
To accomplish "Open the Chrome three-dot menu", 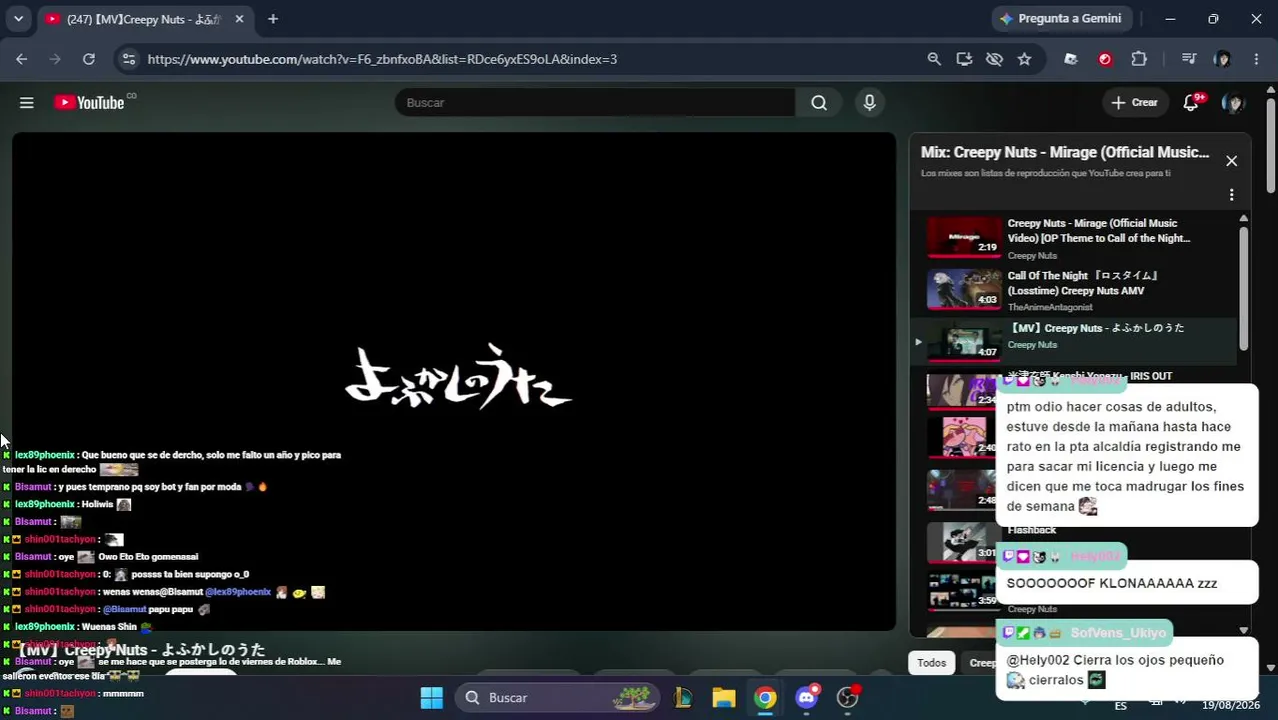I will 1256,59.
